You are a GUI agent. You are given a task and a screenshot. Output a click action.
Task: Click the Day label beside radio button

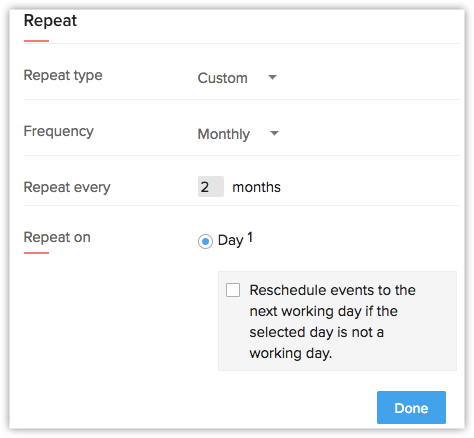230,240
